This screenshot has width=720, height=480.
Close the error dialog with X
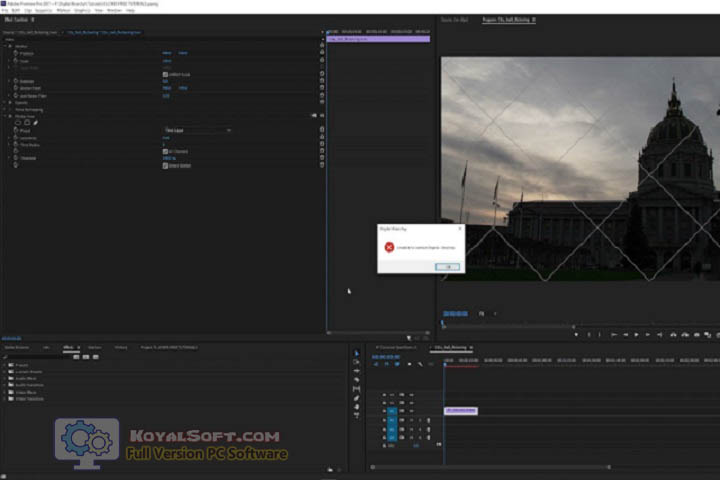point(460,228)
